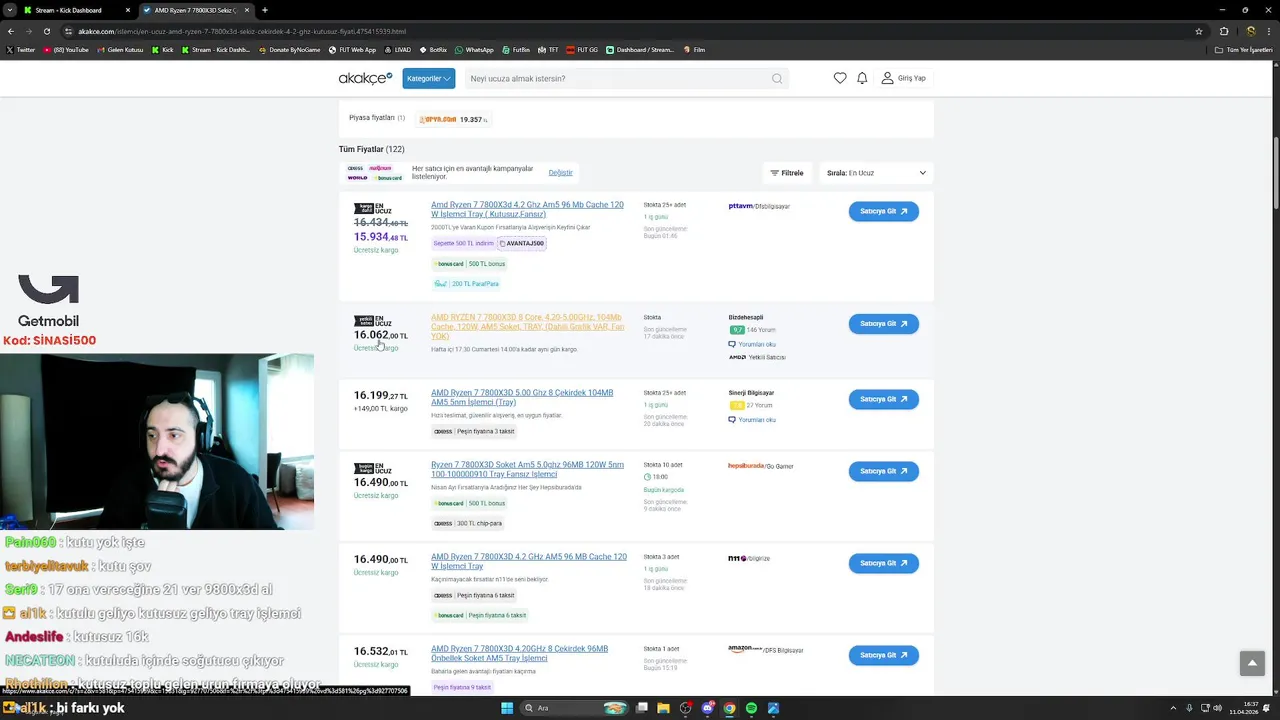This screenshot has width=1280, height=720.
Task: Open Discord from the taskbar
Action: pos(707,708)
